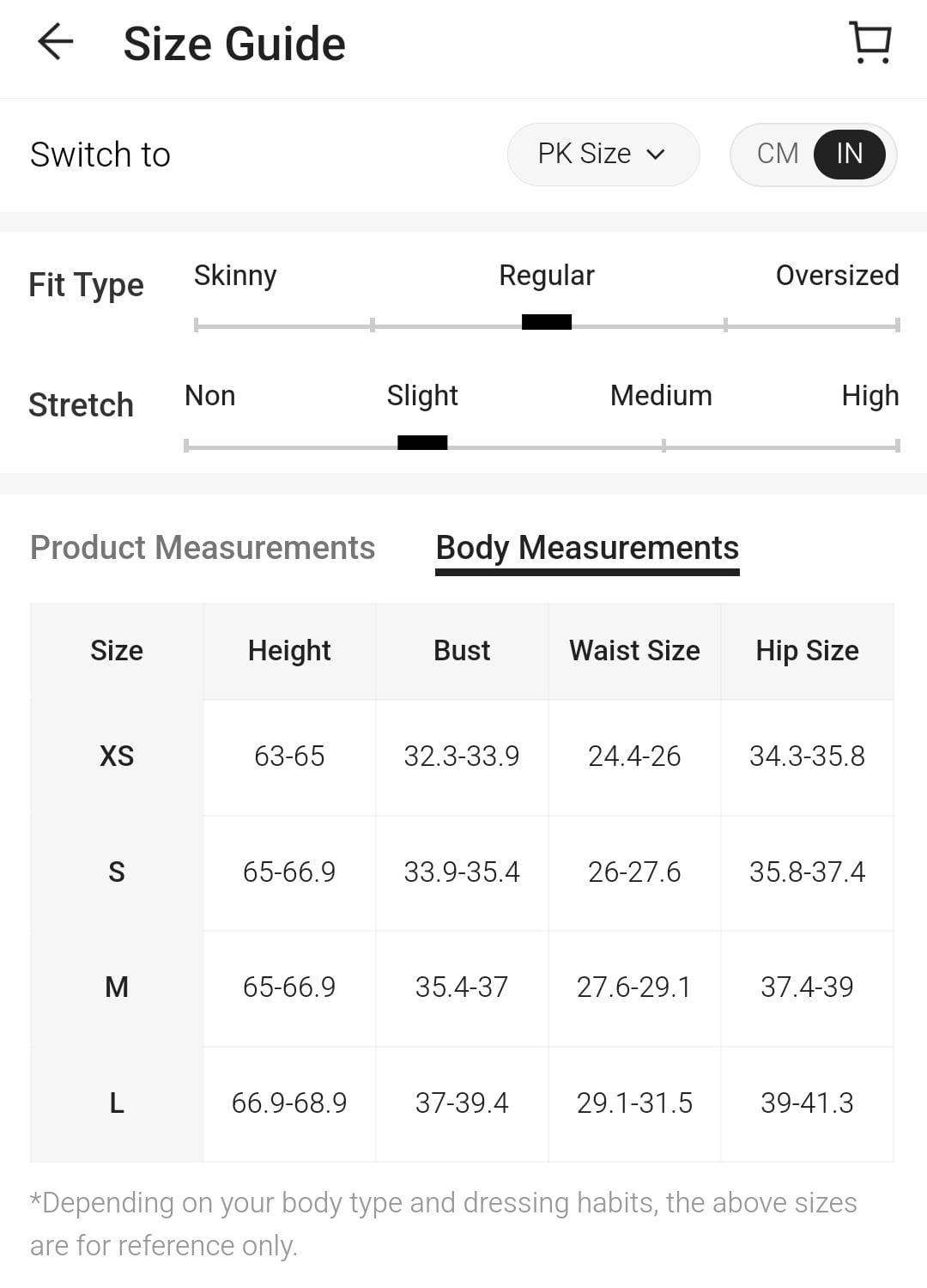
Task: Select the Body Measurements tab
Action: pos(587,548)
